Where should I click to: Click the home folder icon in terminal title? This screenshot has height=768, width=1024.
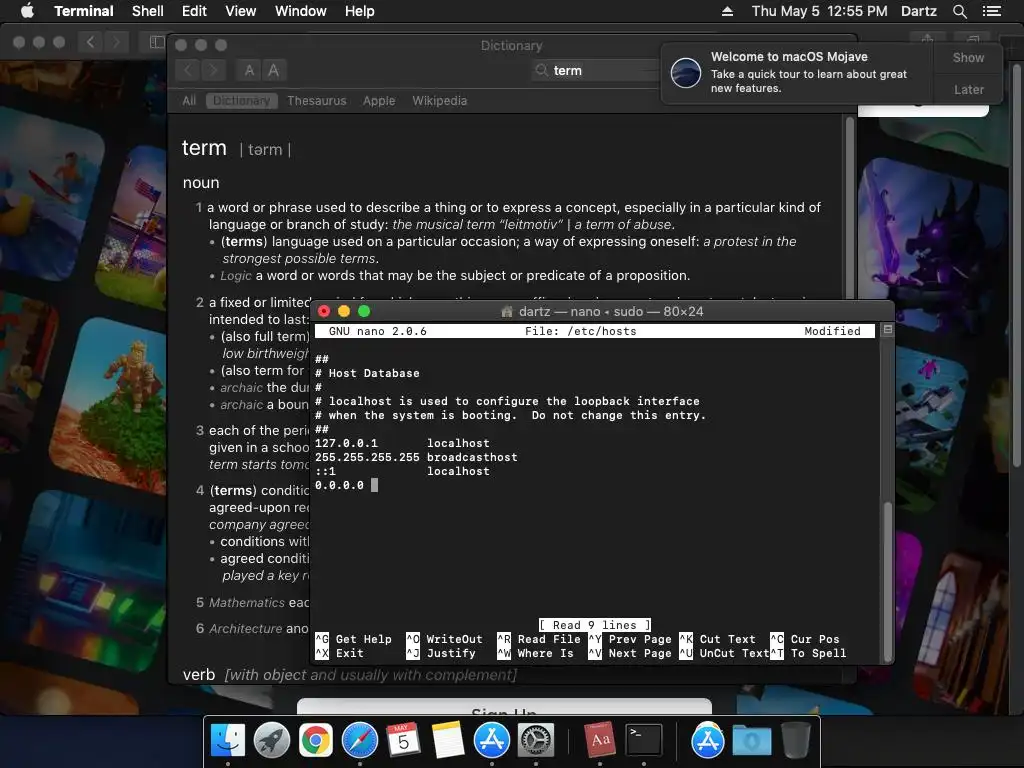[507, 312]
